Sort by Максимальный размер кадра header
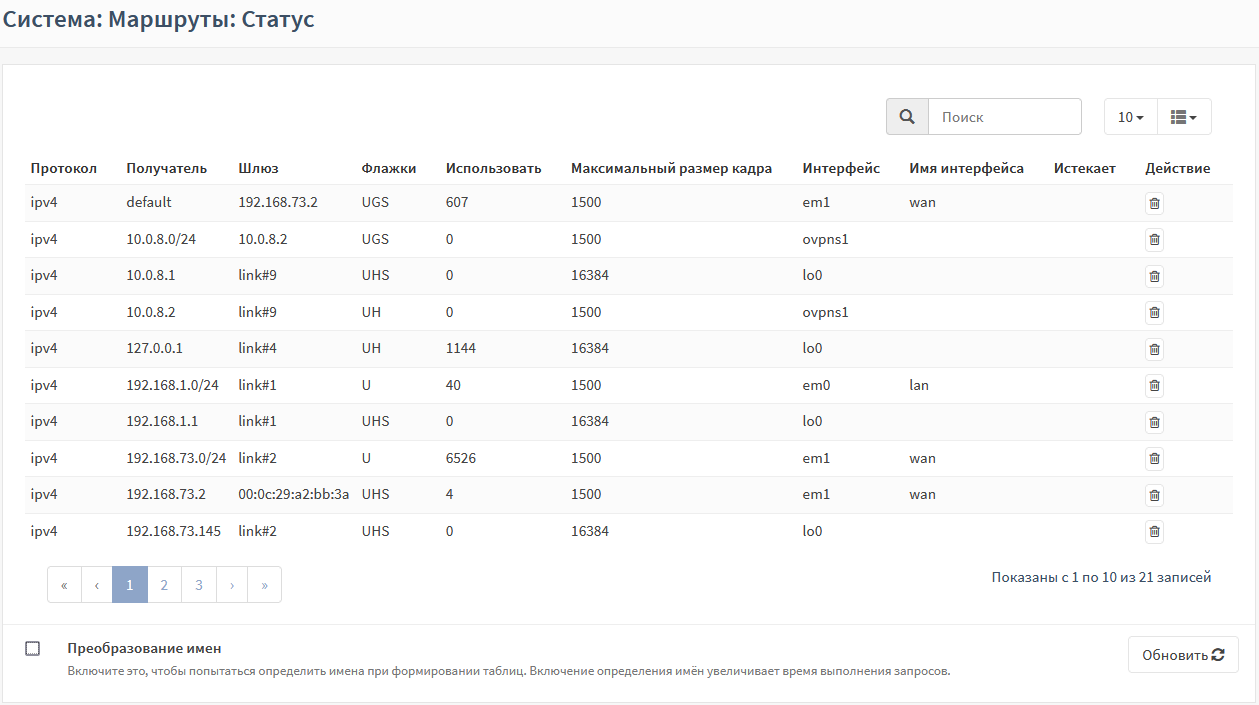This screenshot has height=705, width=1259. pyautogui.click(x=672, y=168)
